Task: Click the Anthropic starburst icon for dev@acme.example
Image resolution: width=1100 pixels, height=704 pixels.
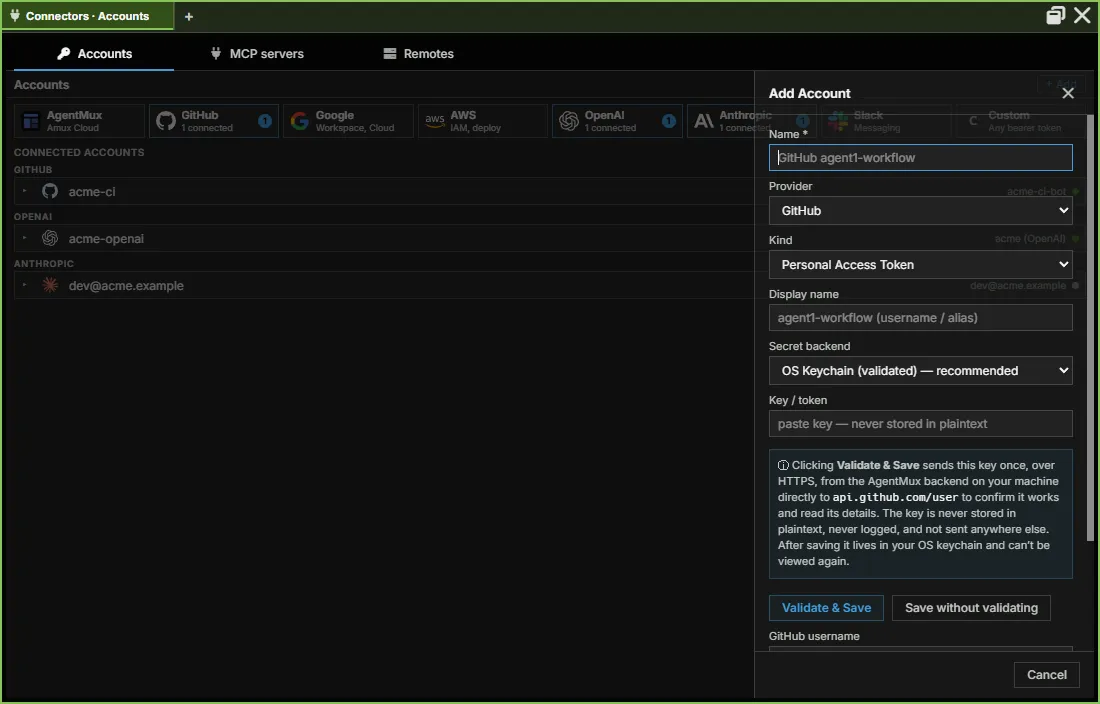Action: pyautogui.click(x=50, y=285)
